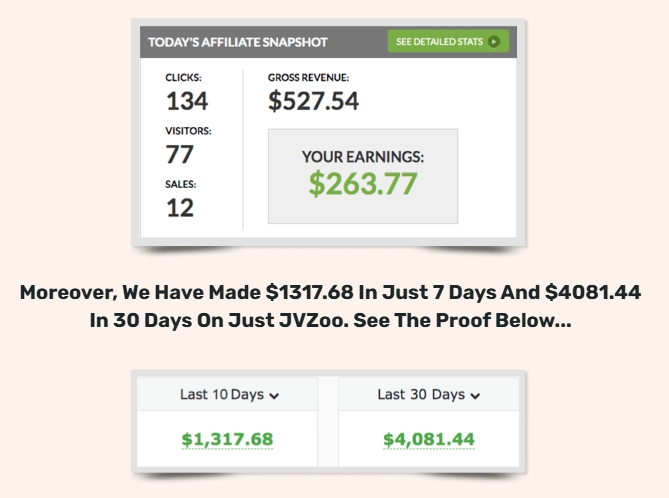Click the Sales count 12

[x=180, y=208]
